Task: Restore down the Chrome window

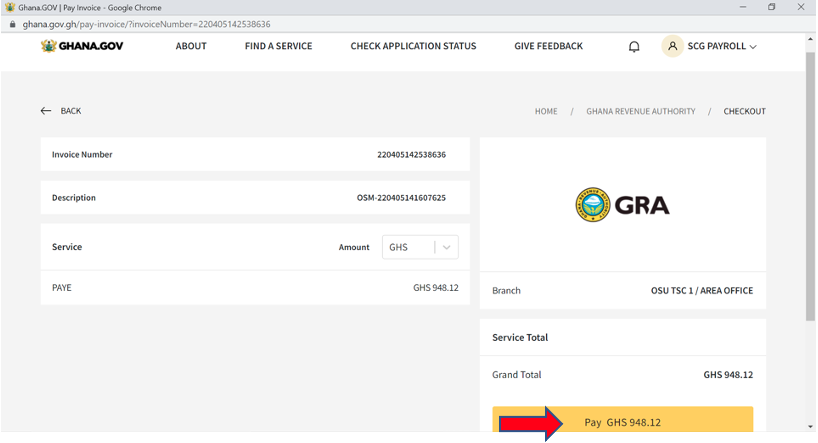Action: (772, 7)
